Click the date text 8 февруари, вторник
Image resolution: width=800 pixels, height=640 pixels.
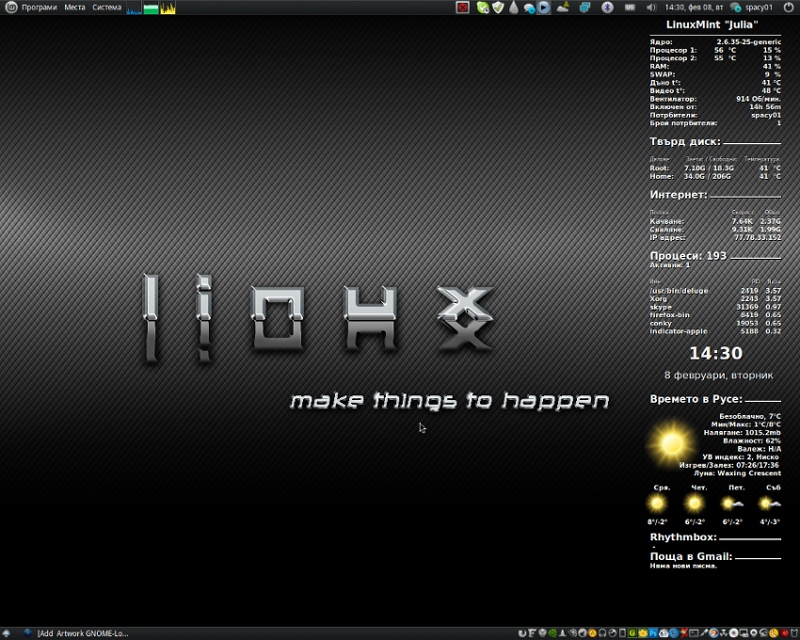[718, 375]
